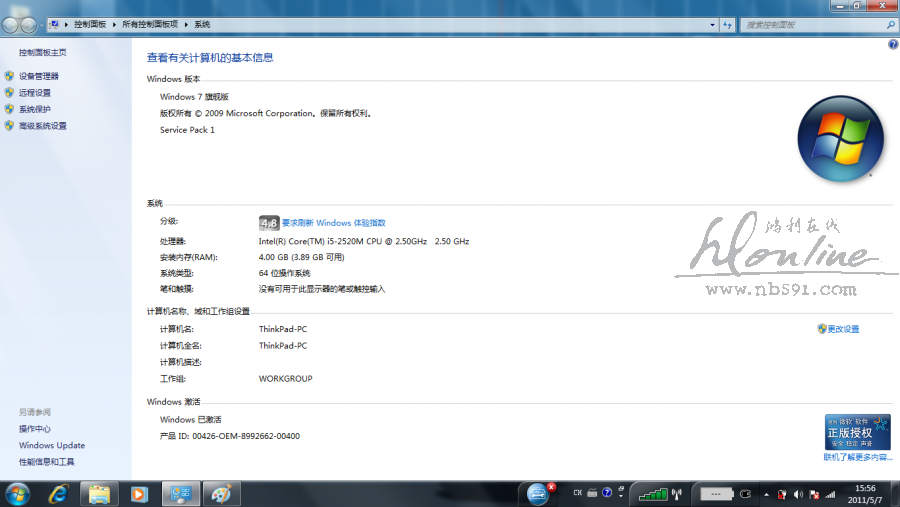Viewport: 900px width, 507px height.
Task: Click the 4.8 experience index score badge
Action: tap(269, 223)
